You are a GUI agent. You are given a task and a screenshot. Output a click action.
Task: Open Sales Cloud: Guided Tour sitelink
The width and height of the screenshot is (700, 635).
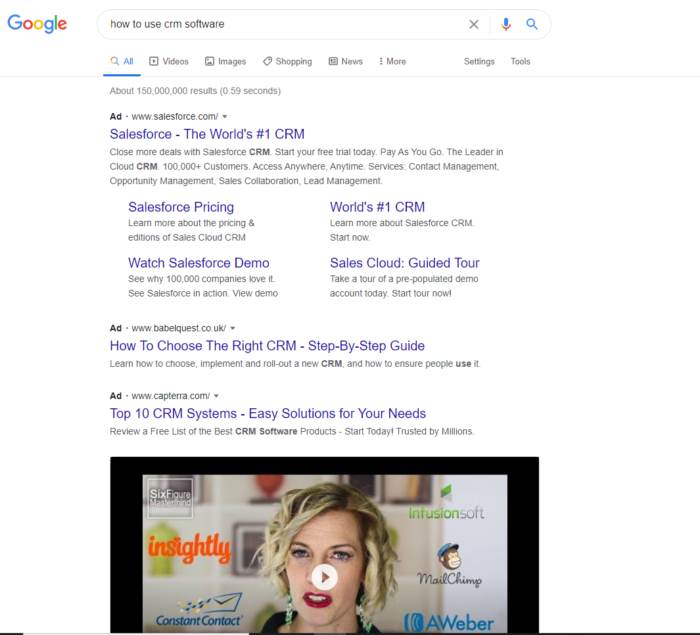point(404,263)
